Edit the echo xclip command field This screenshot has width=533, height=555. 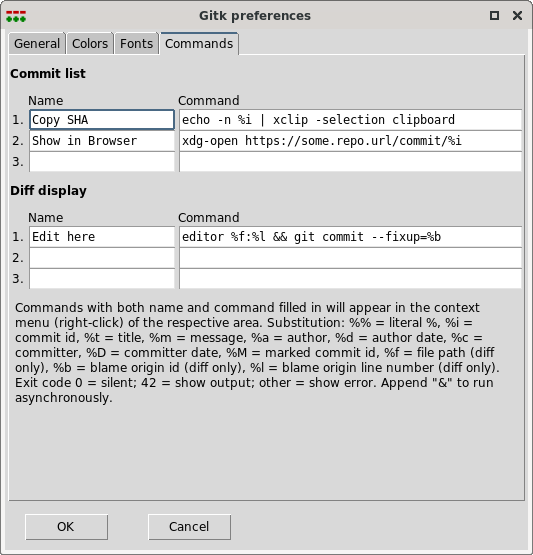point(350,120)
